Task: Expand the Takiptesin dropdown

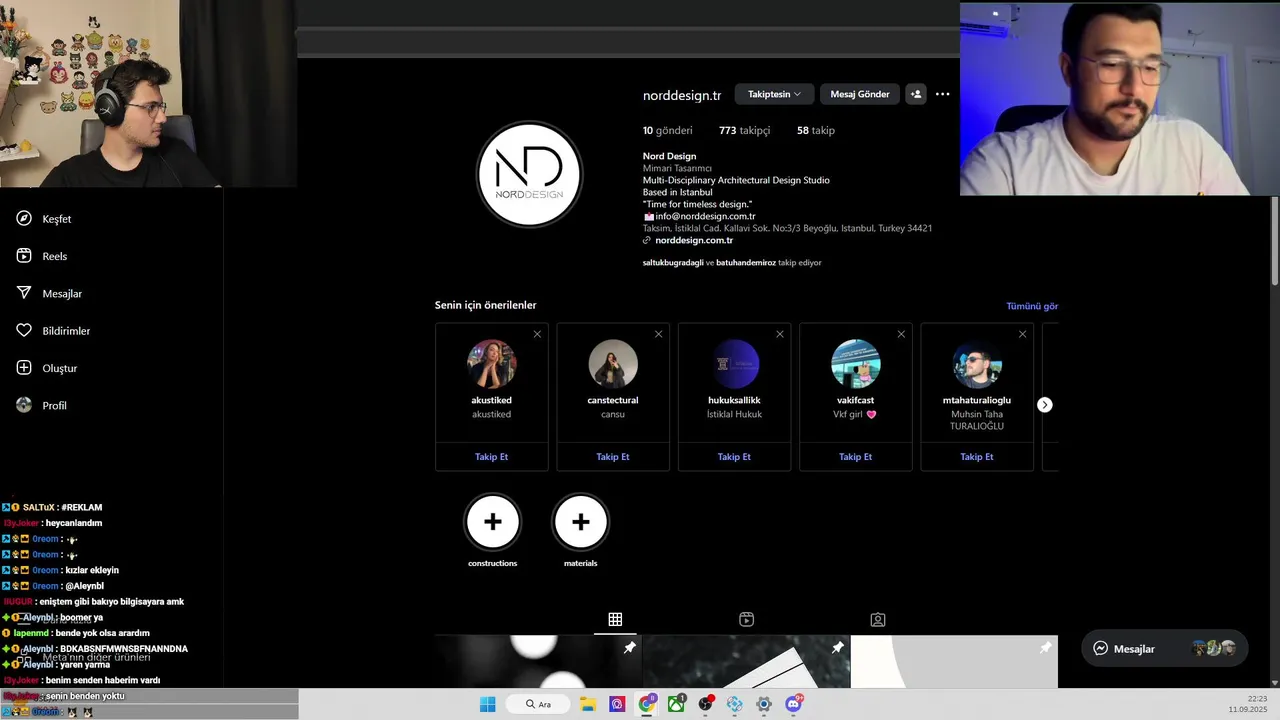Action: click(x=774, y=94)
